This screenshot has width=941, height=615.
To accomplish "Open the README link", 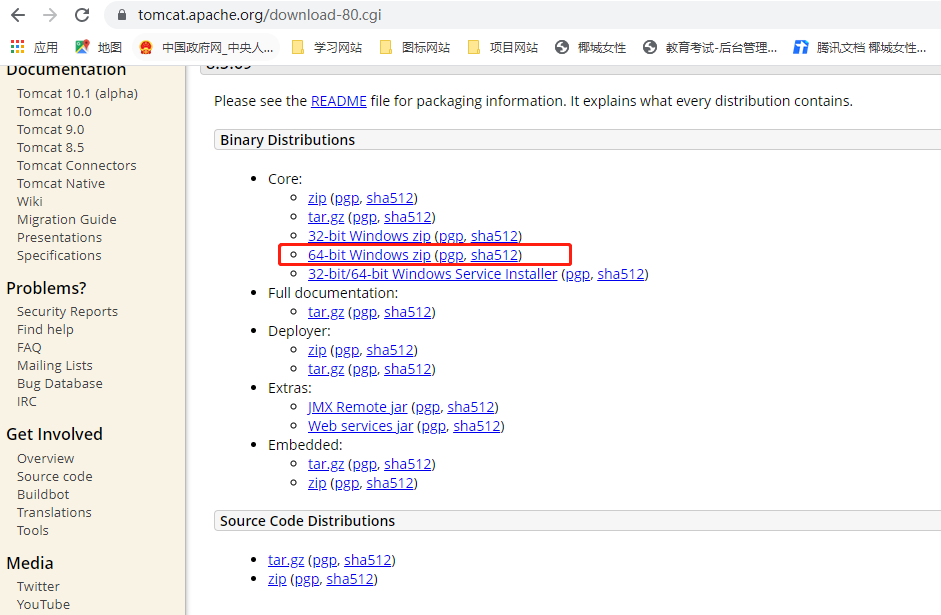I will coord(338,101).
